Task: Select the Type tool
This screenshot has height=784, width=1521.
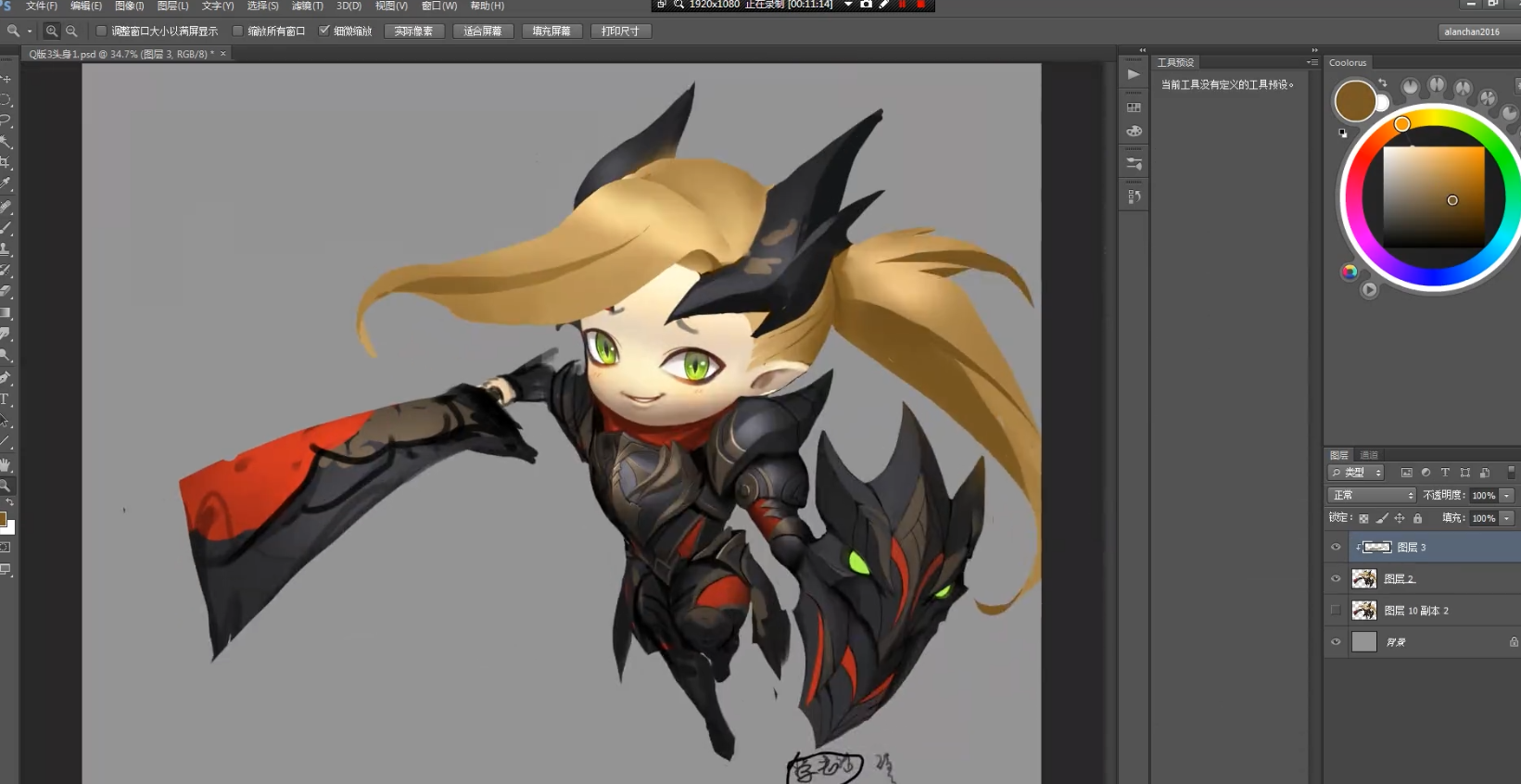Action: 6,399
